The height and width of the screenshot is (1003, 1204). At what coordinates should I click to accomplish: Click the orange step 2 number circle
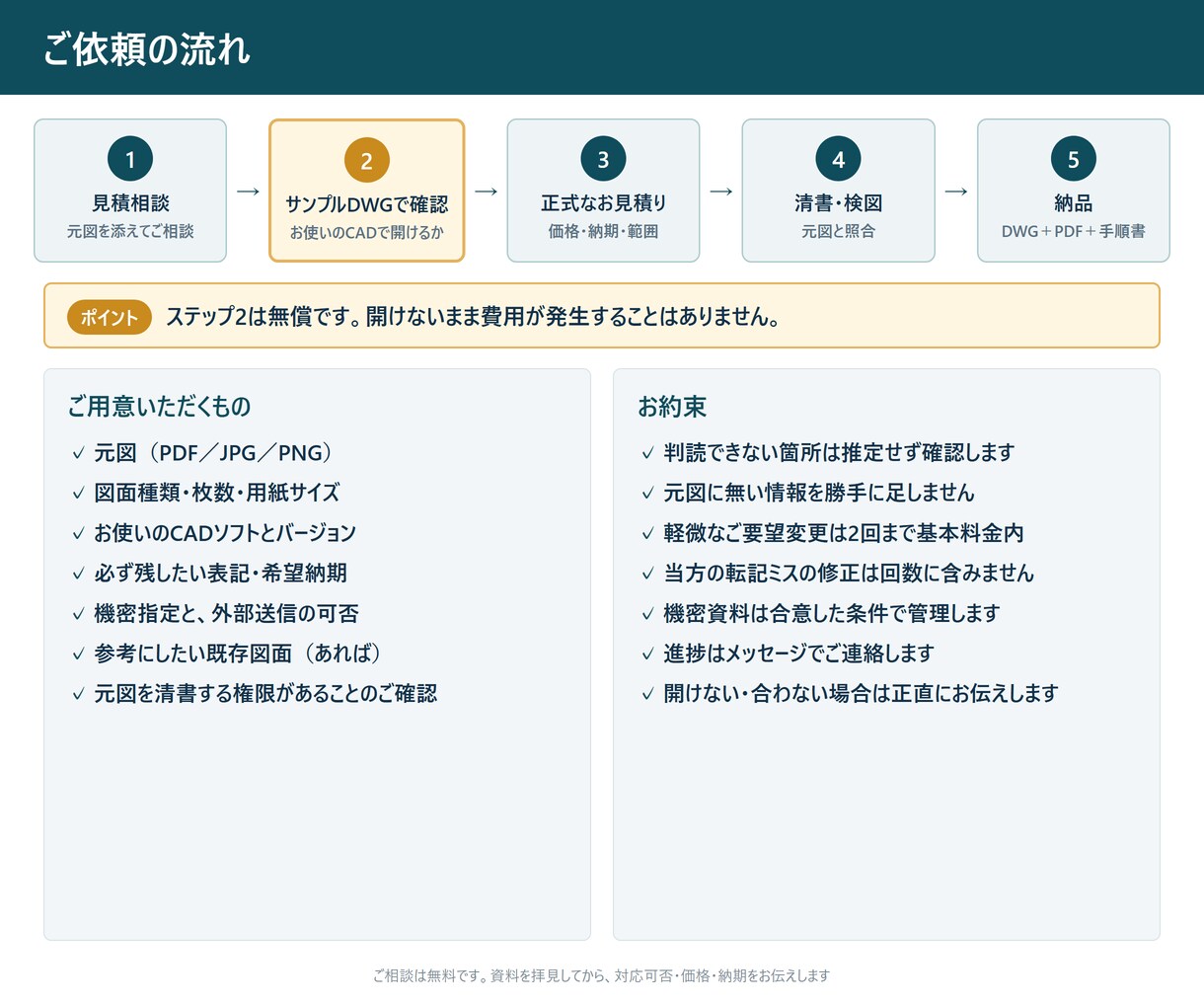(367, 160)
